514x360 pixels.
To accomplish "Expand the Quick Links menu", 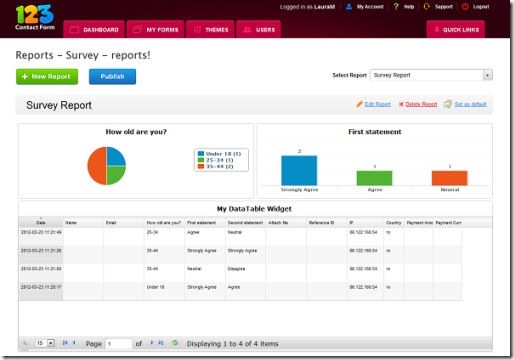I will click(x=456, y=29).
